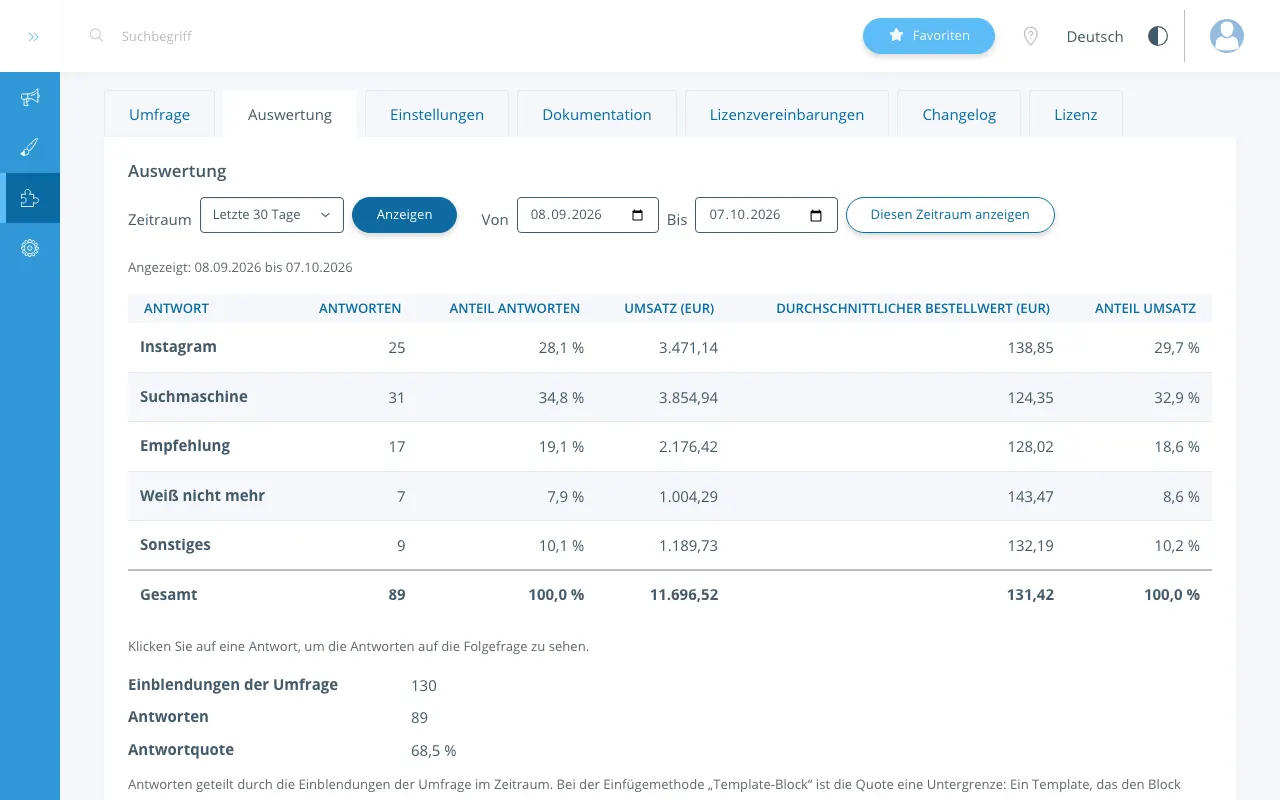The height and width of the screenshot is (800, 1280).
Task: Click the Anteil Antworten column header
Action: click(515, 308)
